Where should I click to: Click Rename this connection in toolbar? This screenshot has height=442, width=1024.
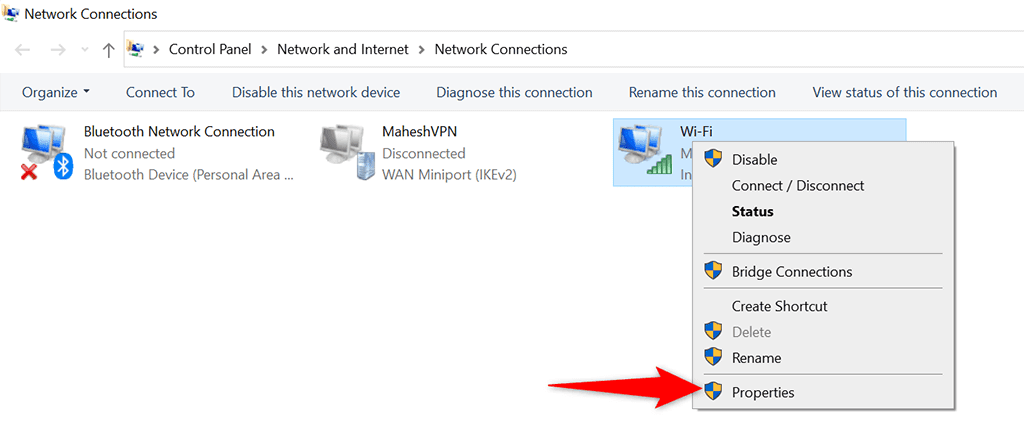[702, 93]
